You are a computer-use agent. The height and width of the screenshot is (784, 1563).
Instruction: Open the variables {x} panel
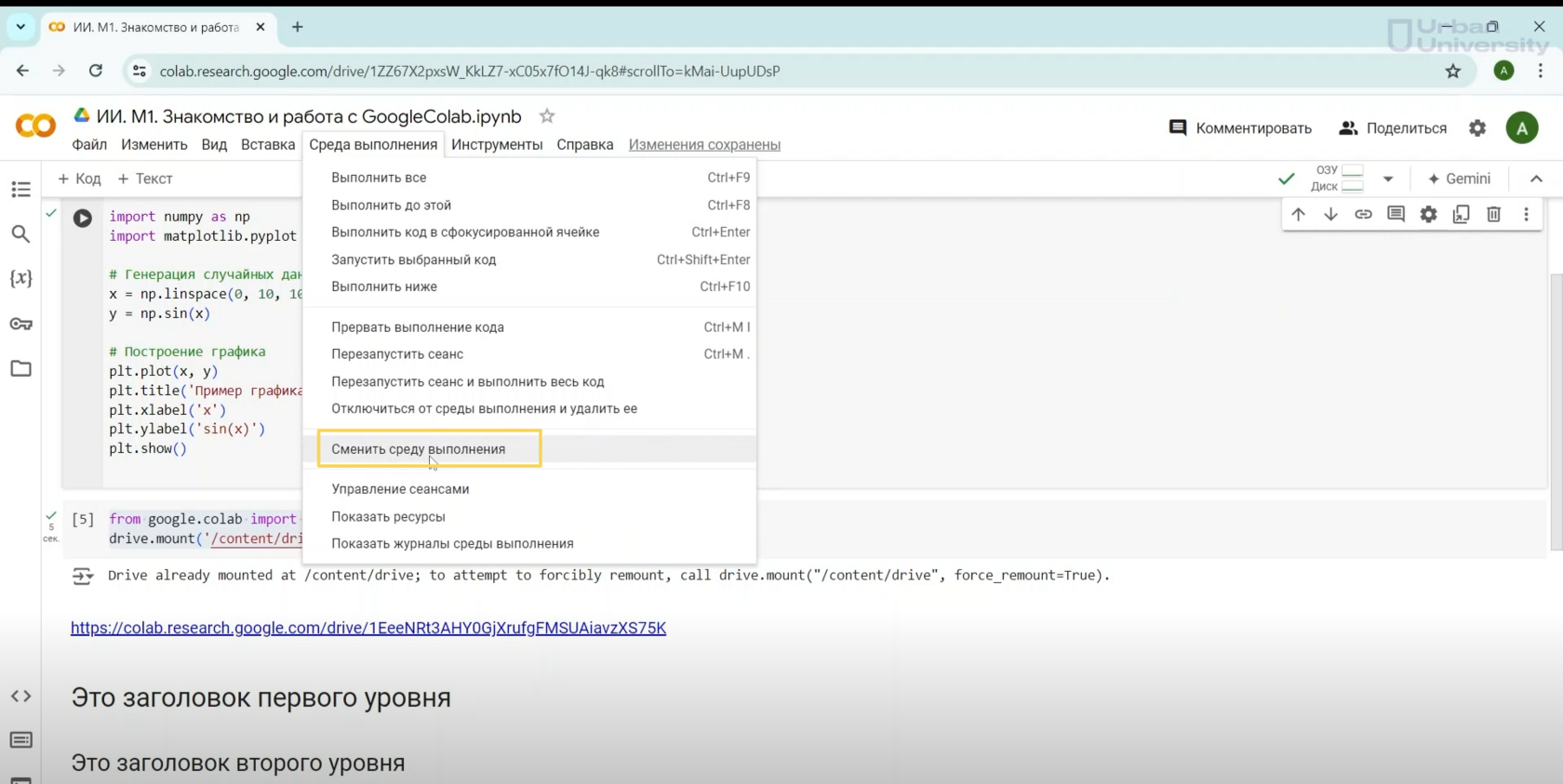[x=20, y=278]
